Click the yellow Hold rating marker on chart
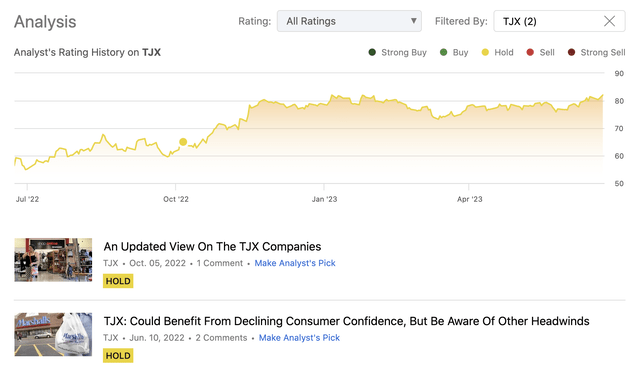This screenshot has width=640, height=391. (x=183, y=142)
